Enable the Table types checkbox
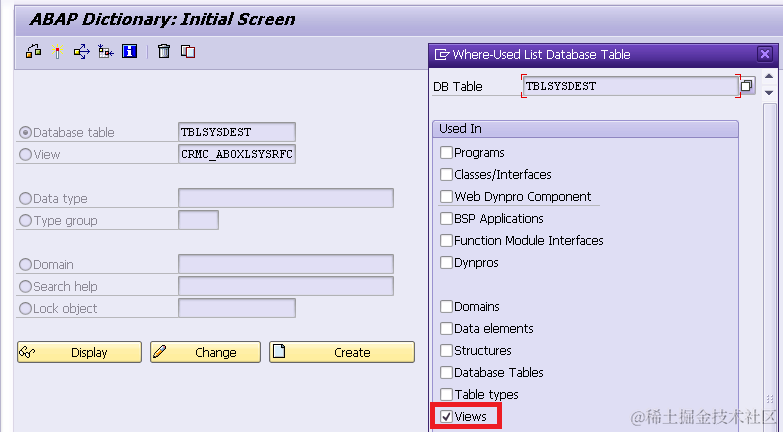 click(446, 394)
